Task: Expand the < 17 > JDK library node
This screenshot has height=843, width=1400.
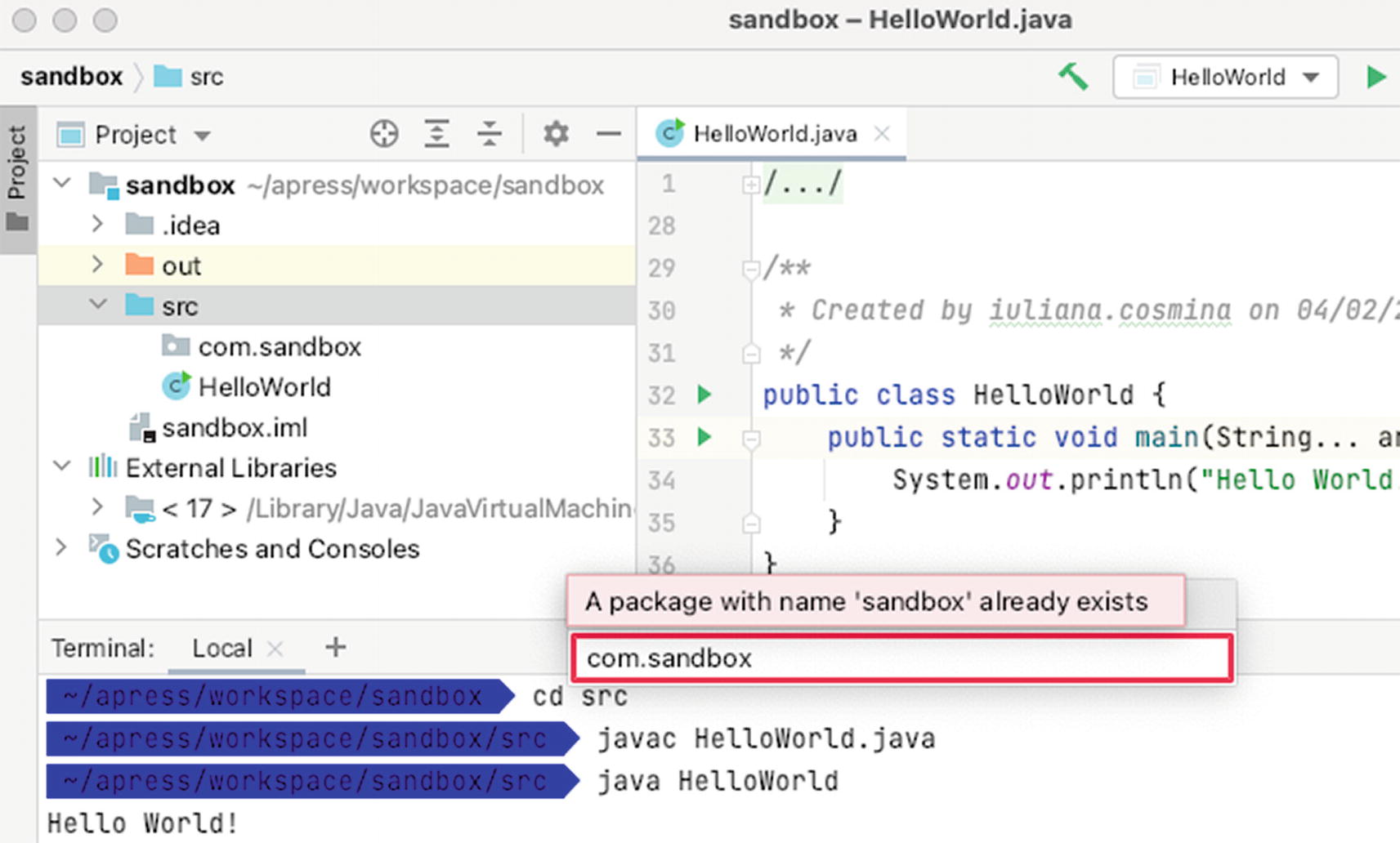Action: [x=97, y=506]
